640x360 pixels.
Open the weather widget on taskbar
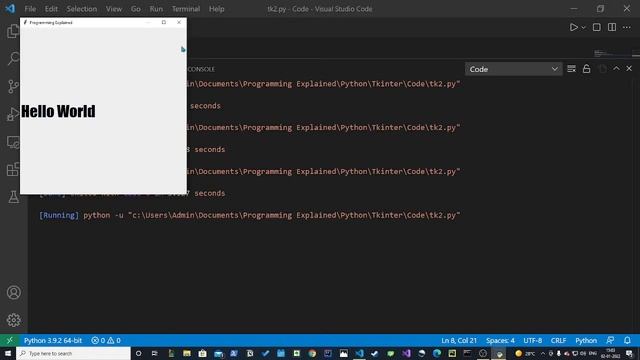pyautogui.click(x=525, y=353)
